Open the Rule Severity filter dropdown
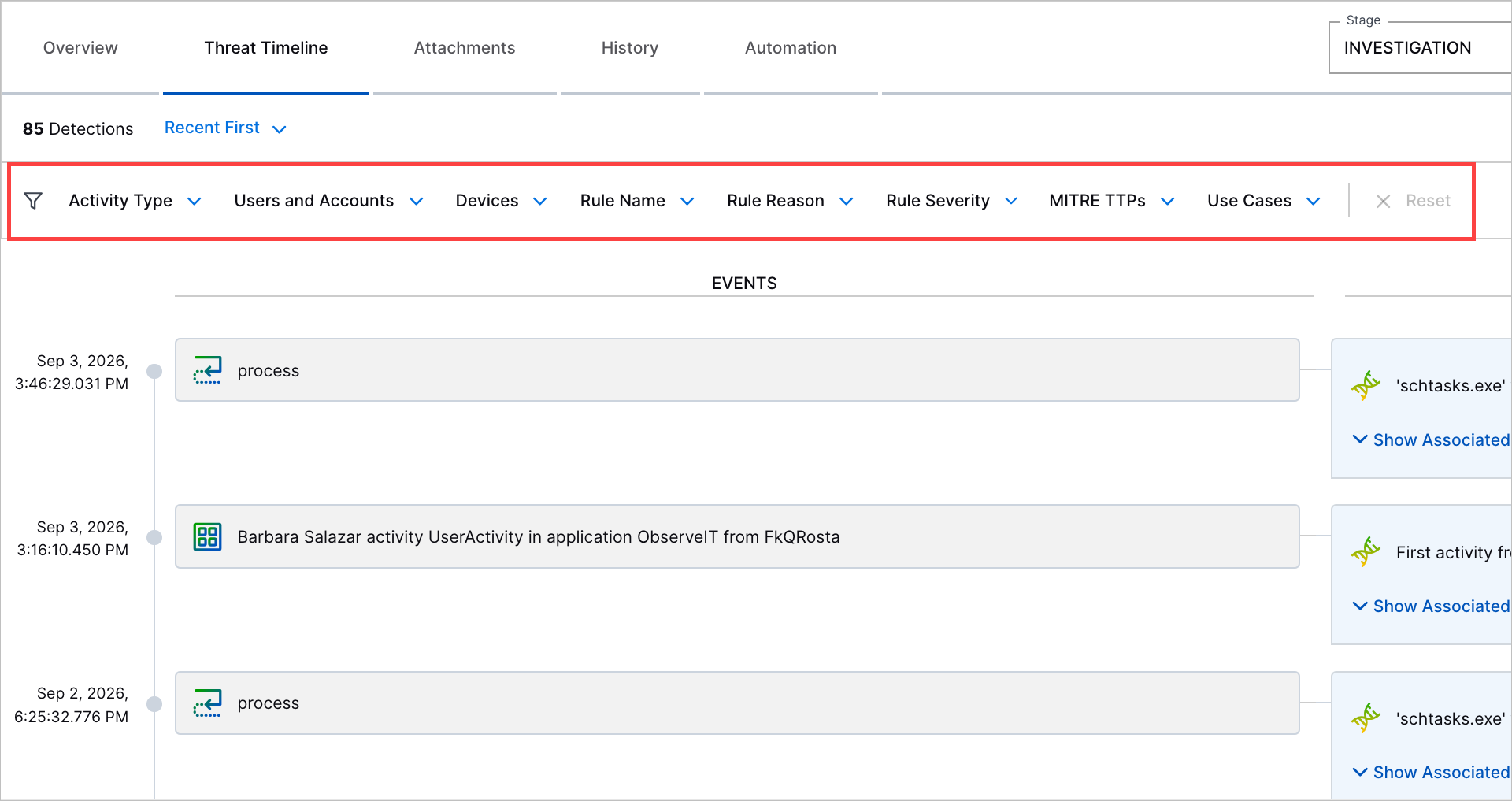Image resolution: width=1512 pixels, height=801 pixels. point(952,201)
